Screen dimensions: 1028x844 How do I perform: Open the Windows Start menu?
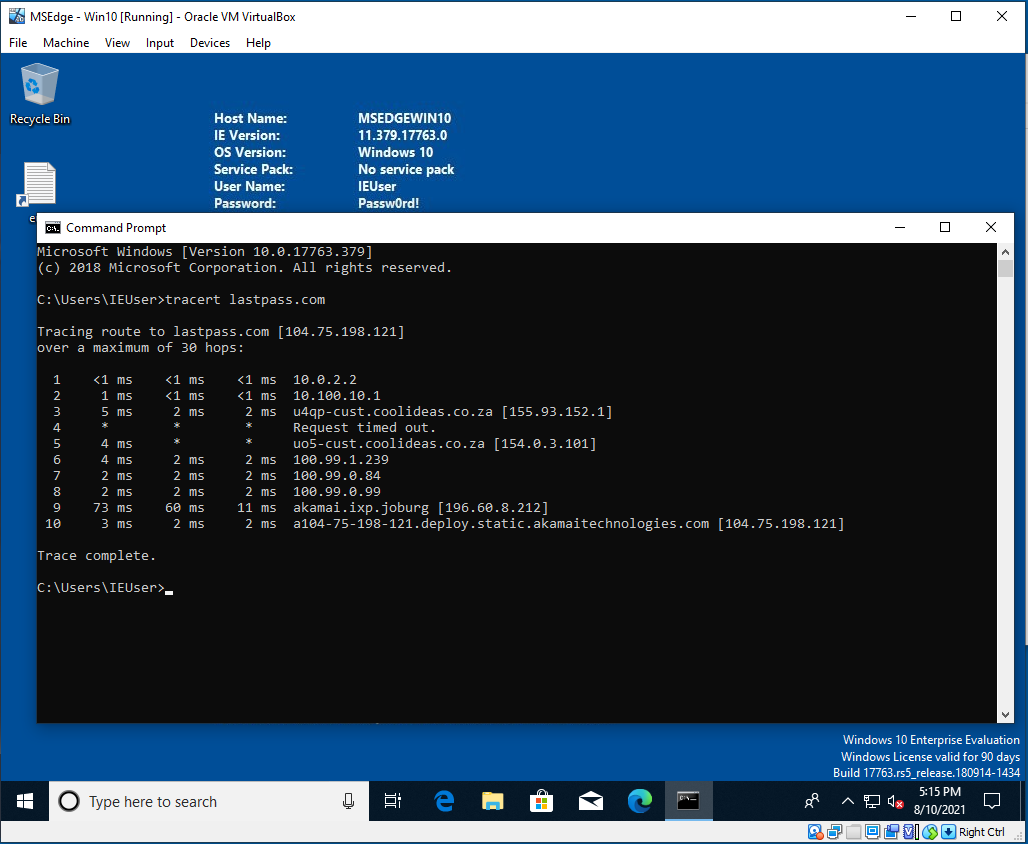[24, 801]
